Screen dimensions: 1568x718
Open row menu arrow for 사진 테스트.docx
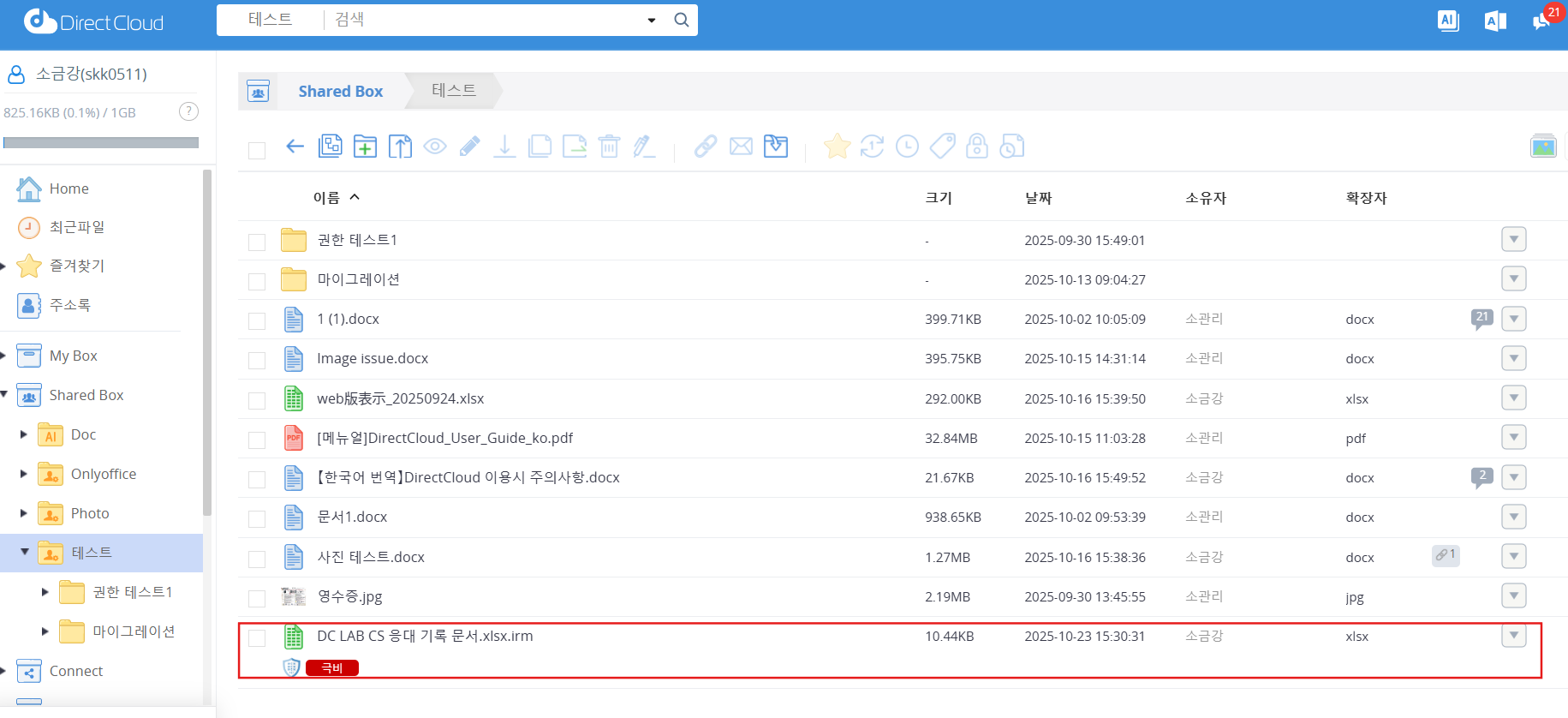(x=1514, y=556)
